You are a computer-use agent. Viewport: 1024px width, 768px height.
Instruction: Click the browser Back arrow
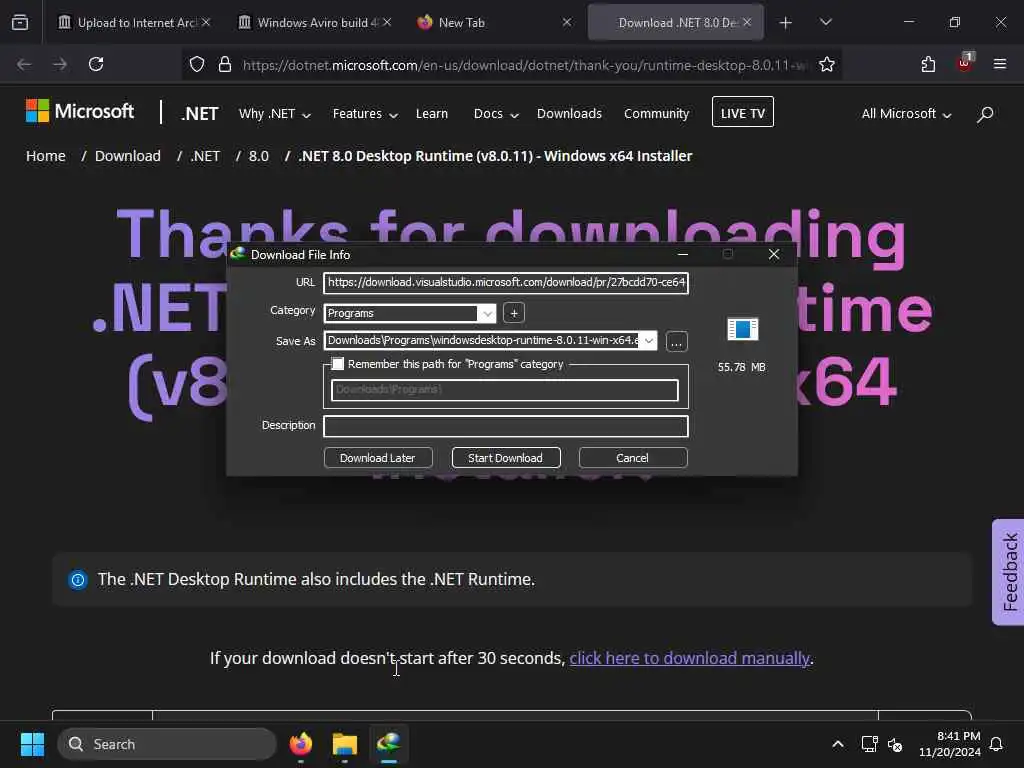point(24,64)
